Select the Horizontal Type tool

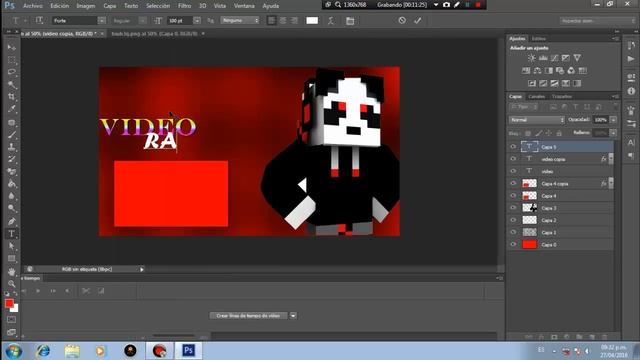11,234
